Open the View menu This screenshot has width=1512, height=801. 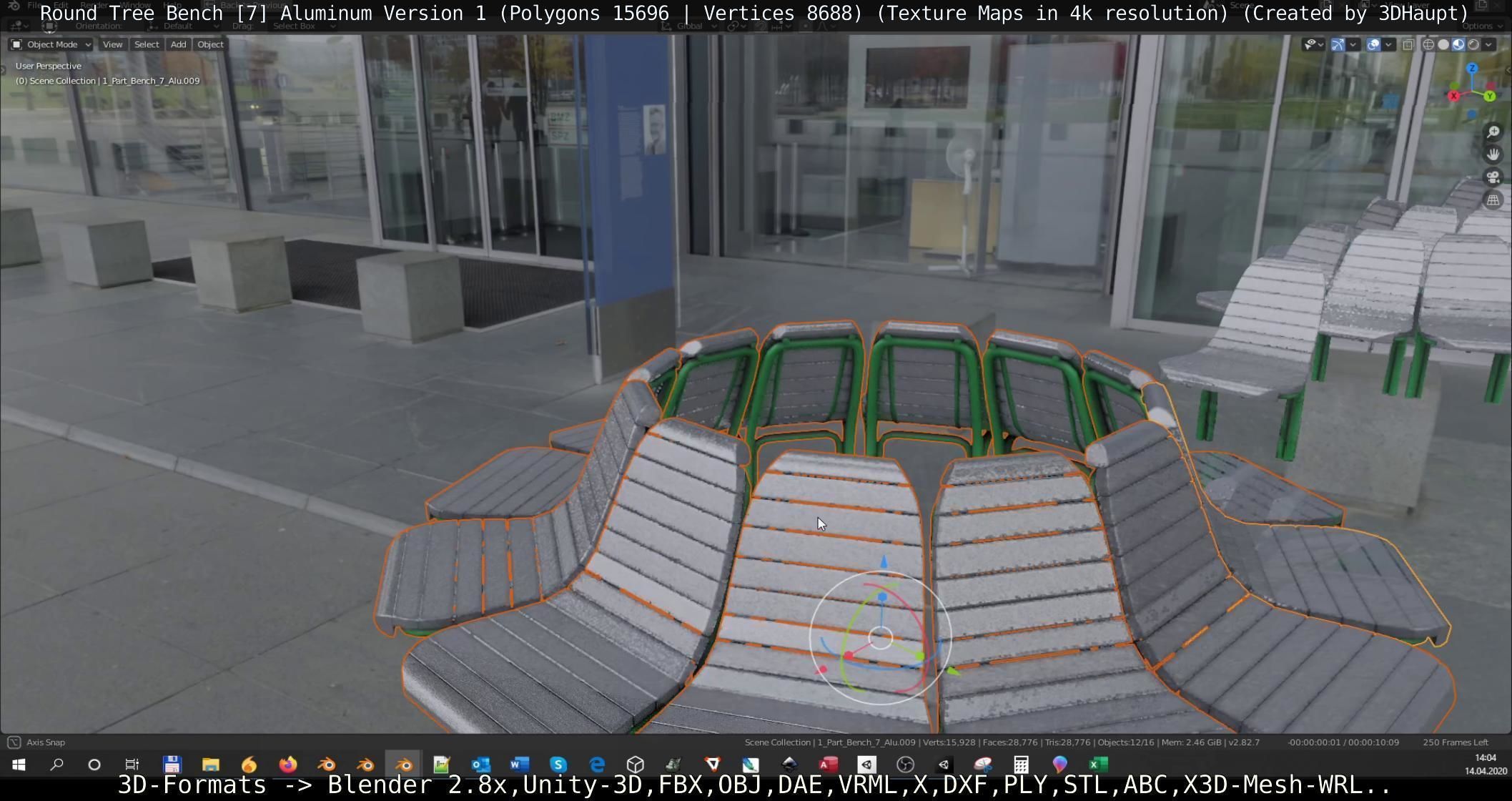[x=112, y=44]
